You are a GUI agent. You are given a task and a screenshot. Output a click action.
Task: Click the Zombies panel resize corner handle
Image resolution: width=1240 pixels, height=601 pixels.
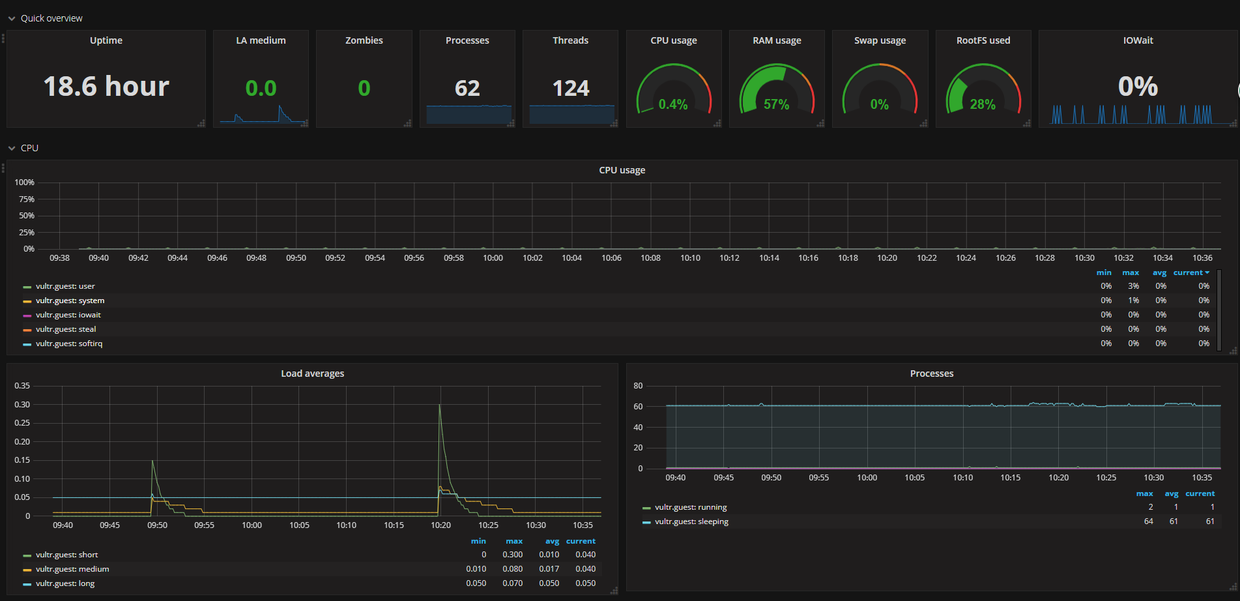(408, 123)
